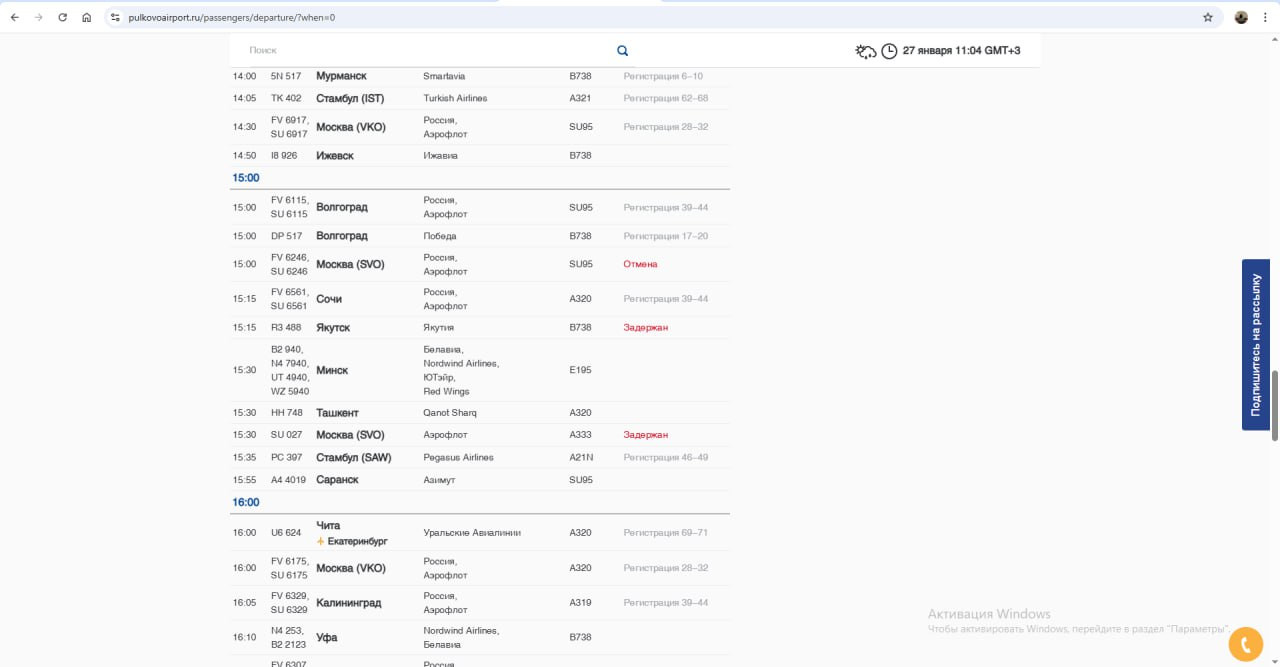Click the magnifier search icon
Image resolution: width=1280 pixels, height=667 pixels.
[x=623, y=51]
